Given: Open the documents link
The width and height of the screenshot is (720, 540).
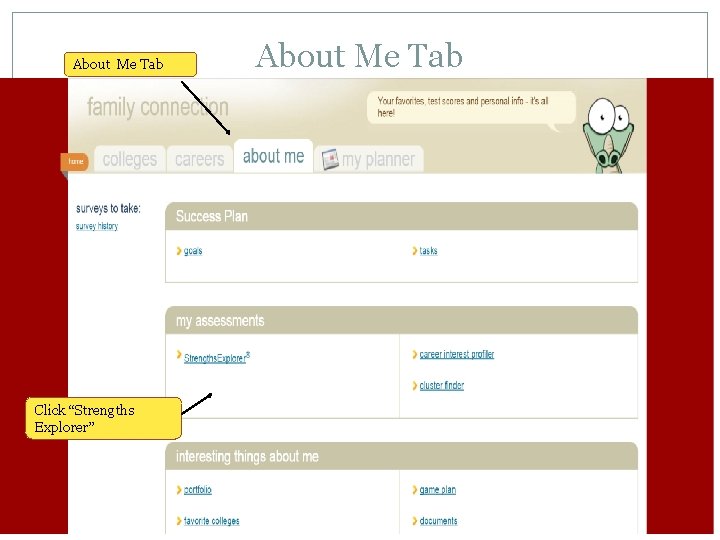Looking at the screenshot, I should 439,521.
